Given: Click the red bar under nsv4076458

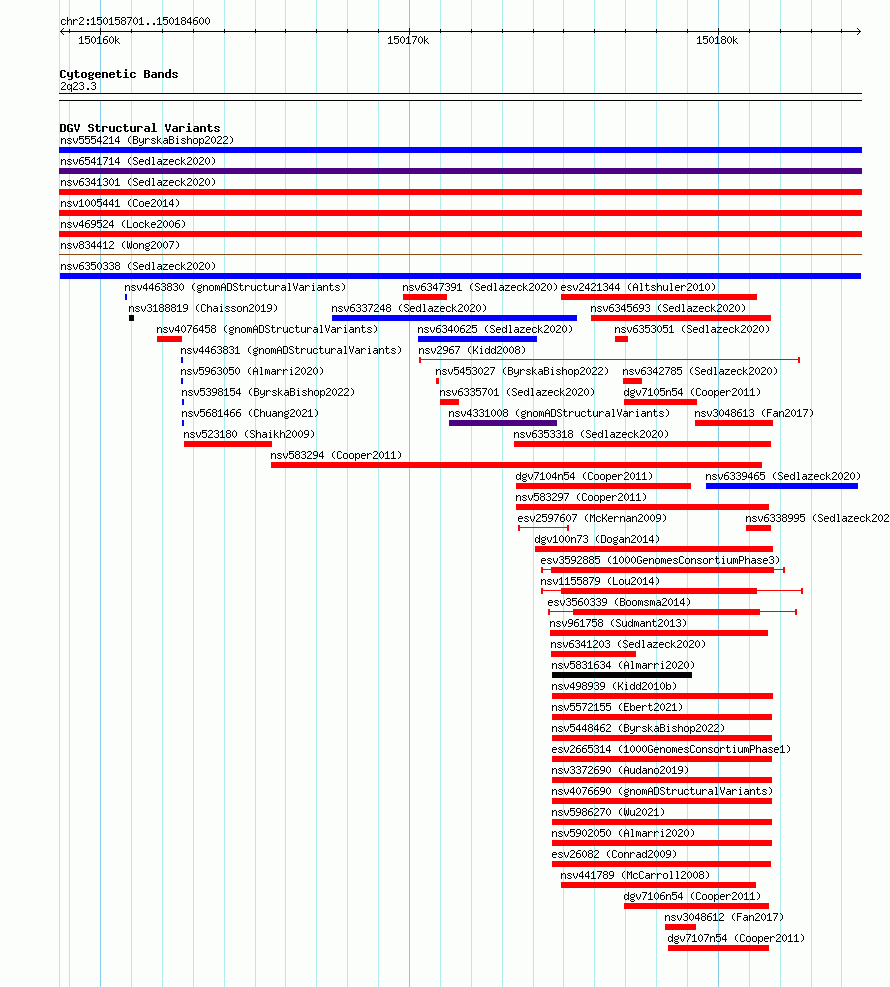Looking at the screenshot, I should pos(169,339).
